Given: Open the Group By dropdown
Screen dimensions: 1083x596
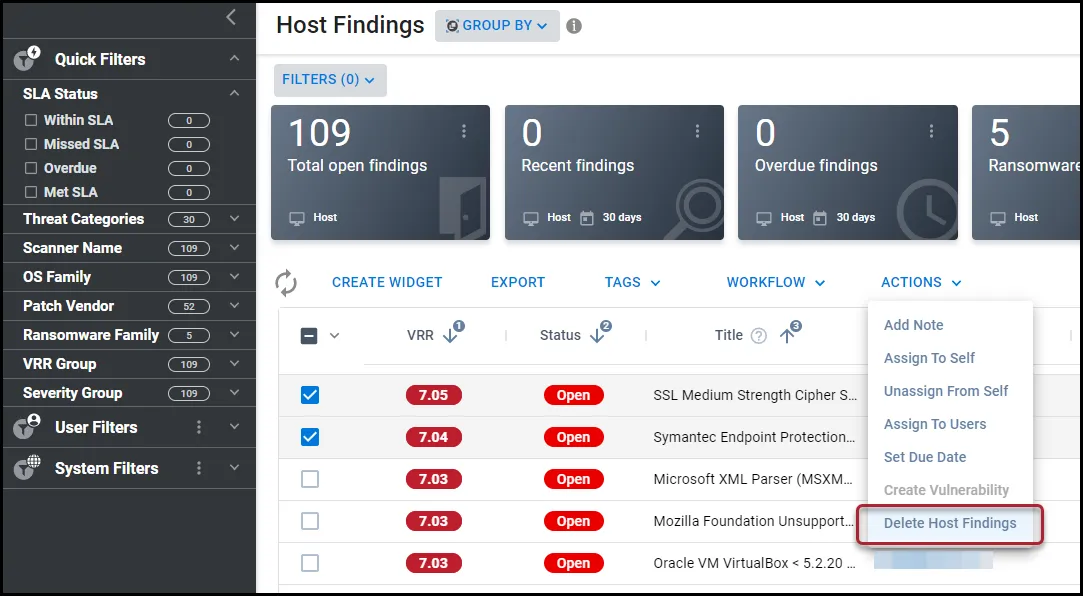Looking at the screenshot, I should click(x=497, y=26).
